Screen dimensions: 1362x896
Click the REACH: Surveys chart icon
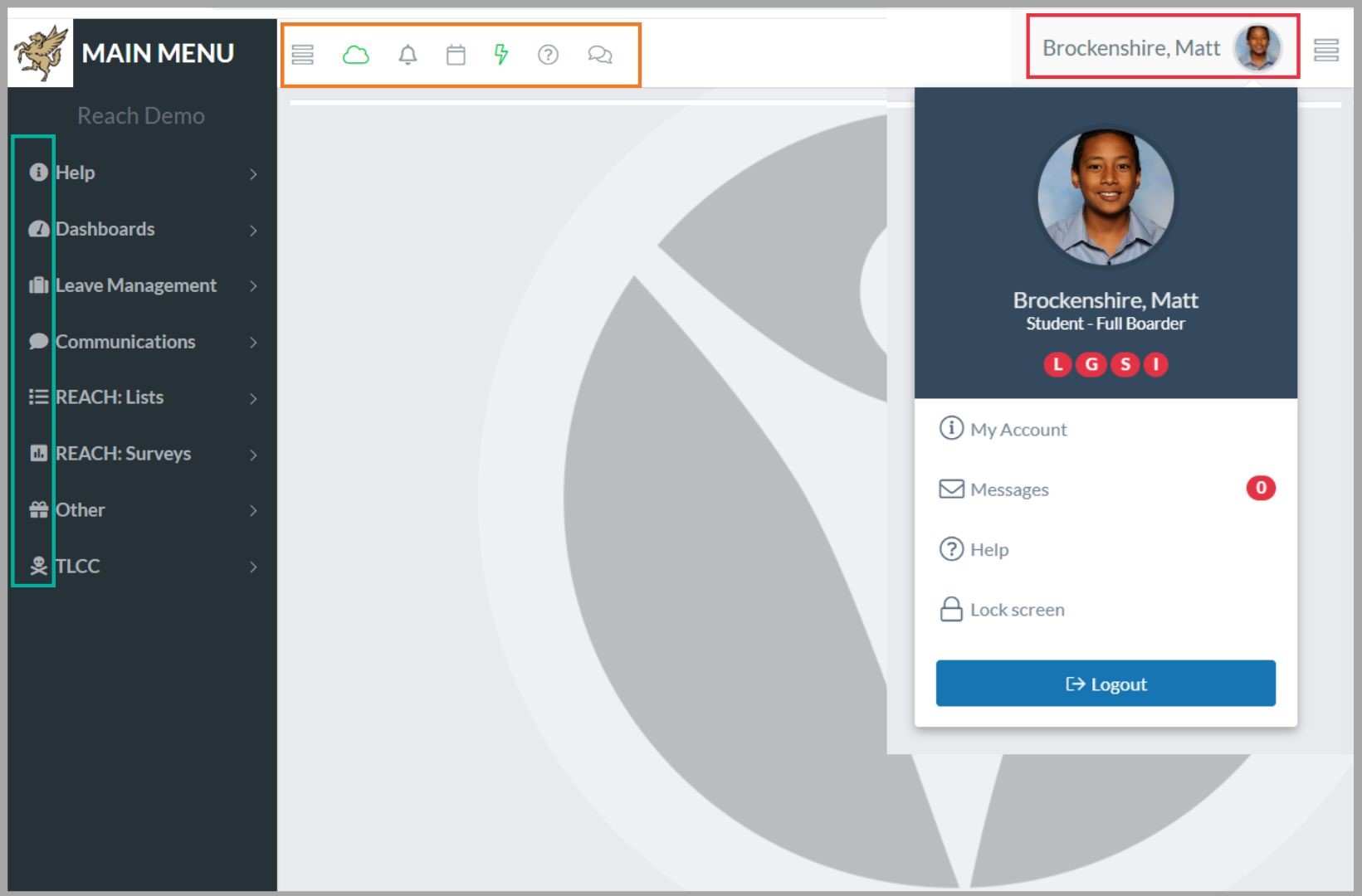[x=38, y=453]
